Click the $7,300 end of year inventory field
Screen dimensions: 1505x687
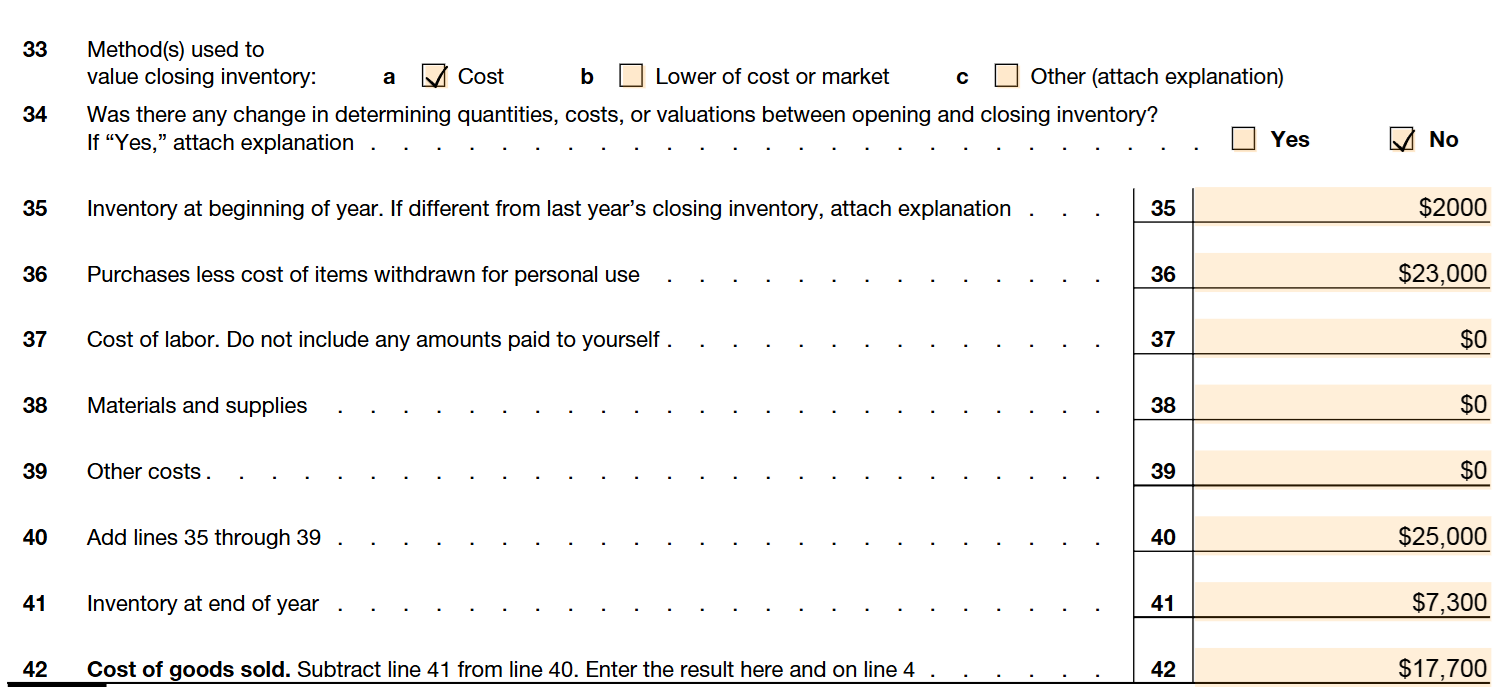tap(1341, 603)
